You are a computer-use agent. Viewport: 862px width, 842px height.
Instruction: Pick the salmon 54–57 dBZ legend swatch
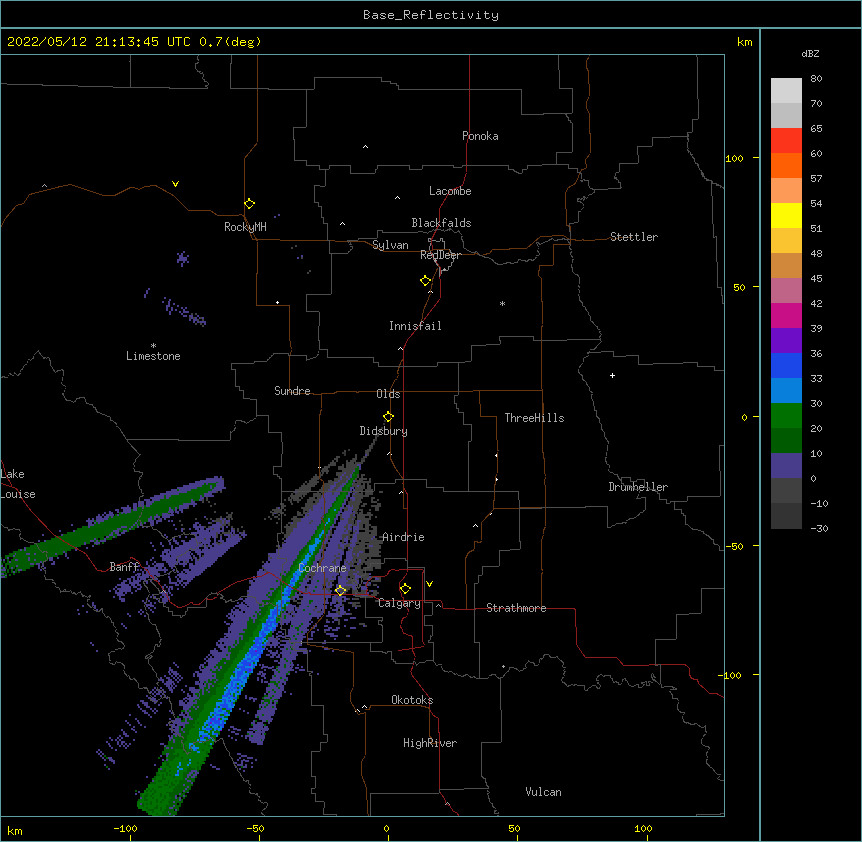(786, 191)
